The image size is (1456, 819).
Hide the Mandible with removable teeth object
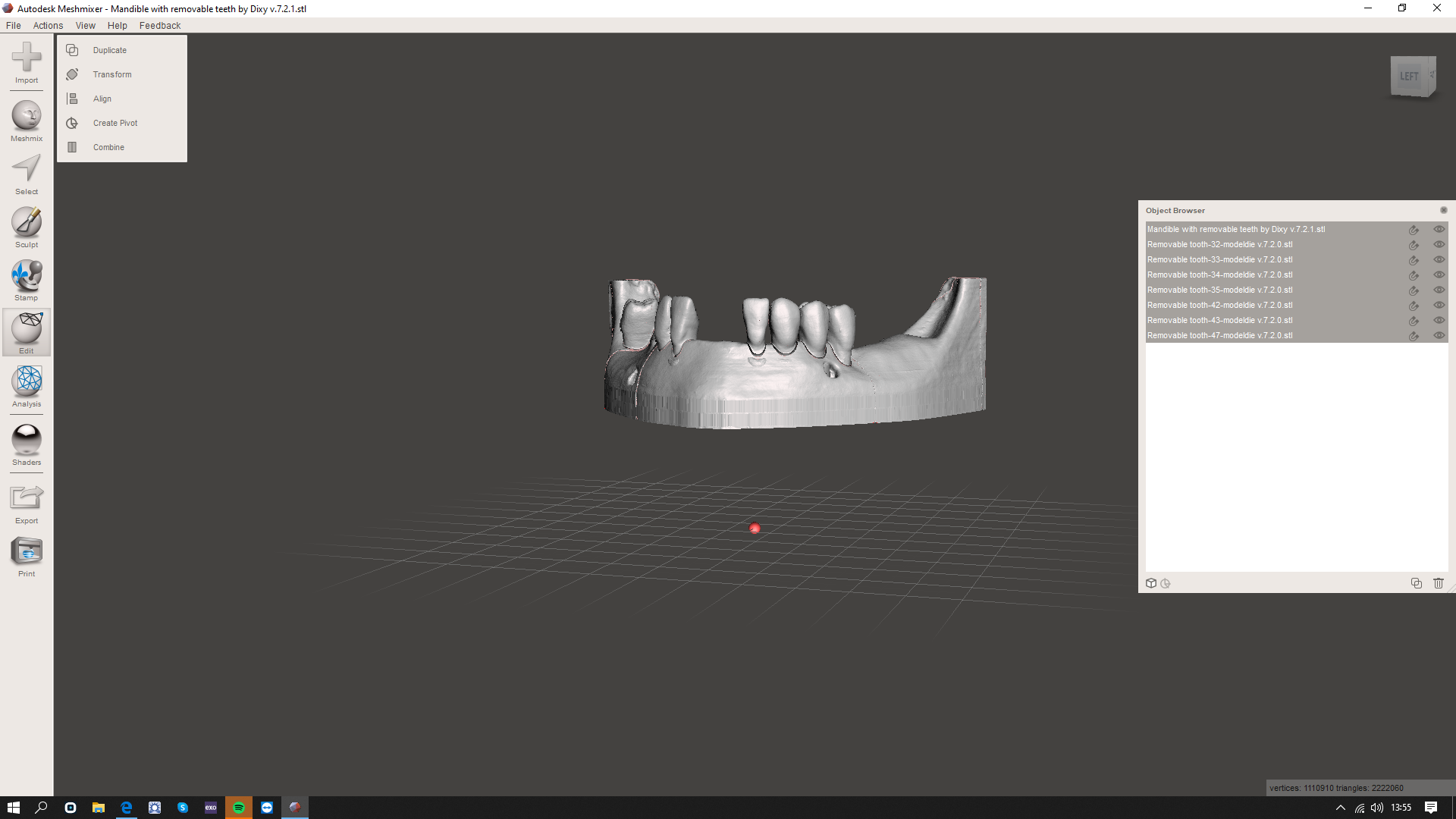(1439, 229)
